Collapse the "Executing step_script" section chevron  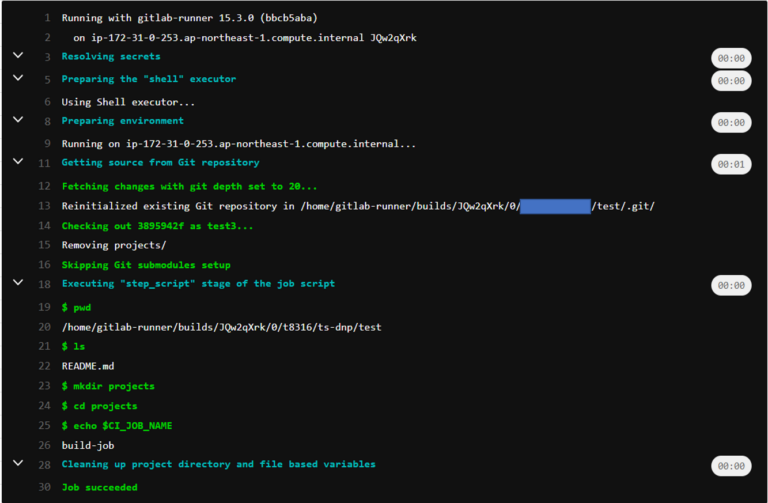pyautogui.click(x=17, y=282)
